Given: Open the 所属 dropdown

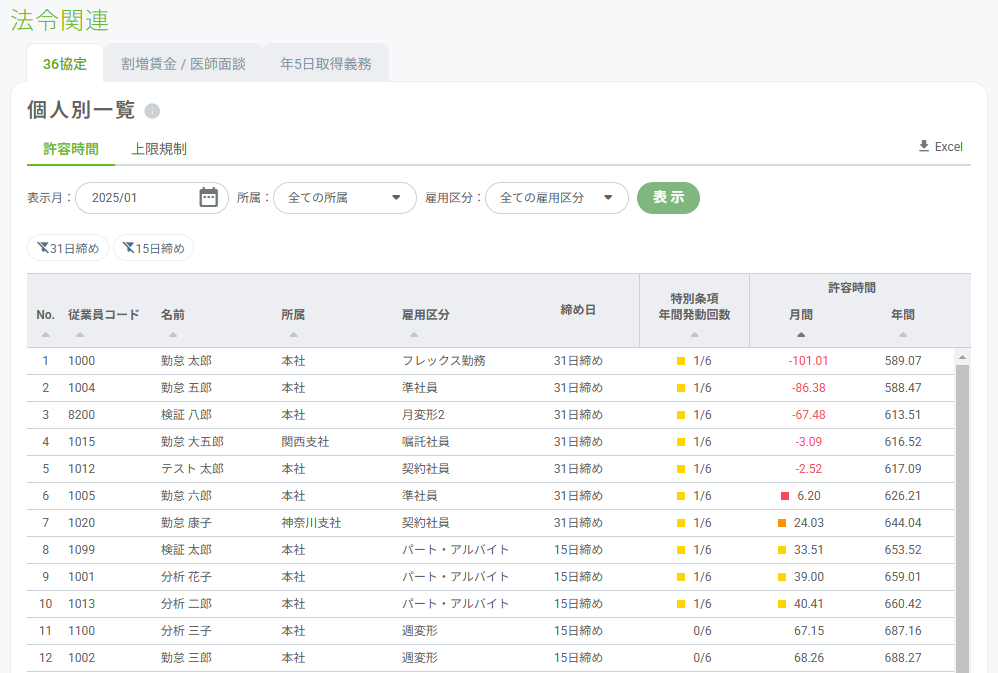Looking at the screenshot, I should coord(345,198).
